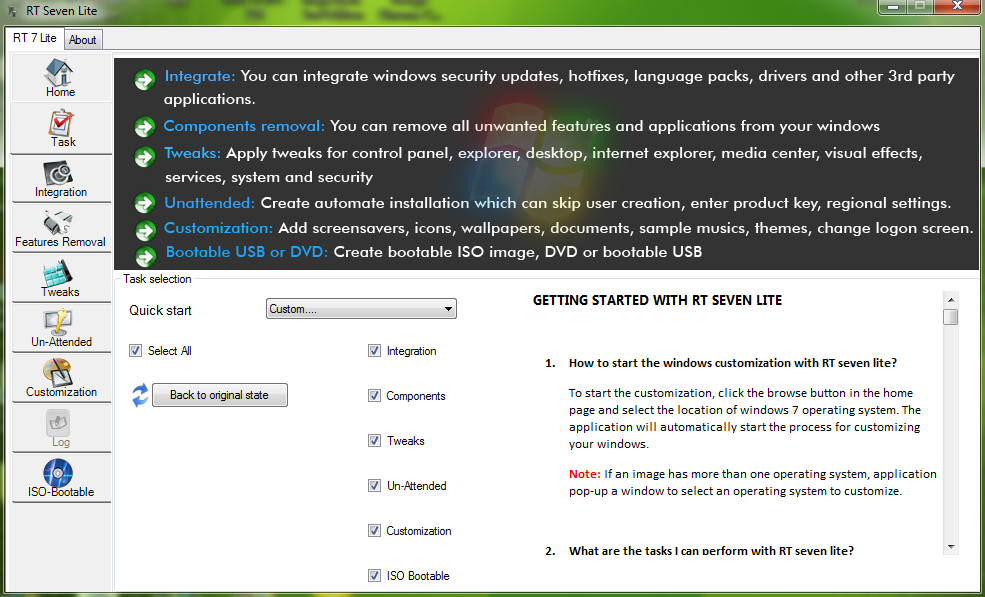
Task: Open the ISO-Bootable sidebar section
Action: click(61, 478)
